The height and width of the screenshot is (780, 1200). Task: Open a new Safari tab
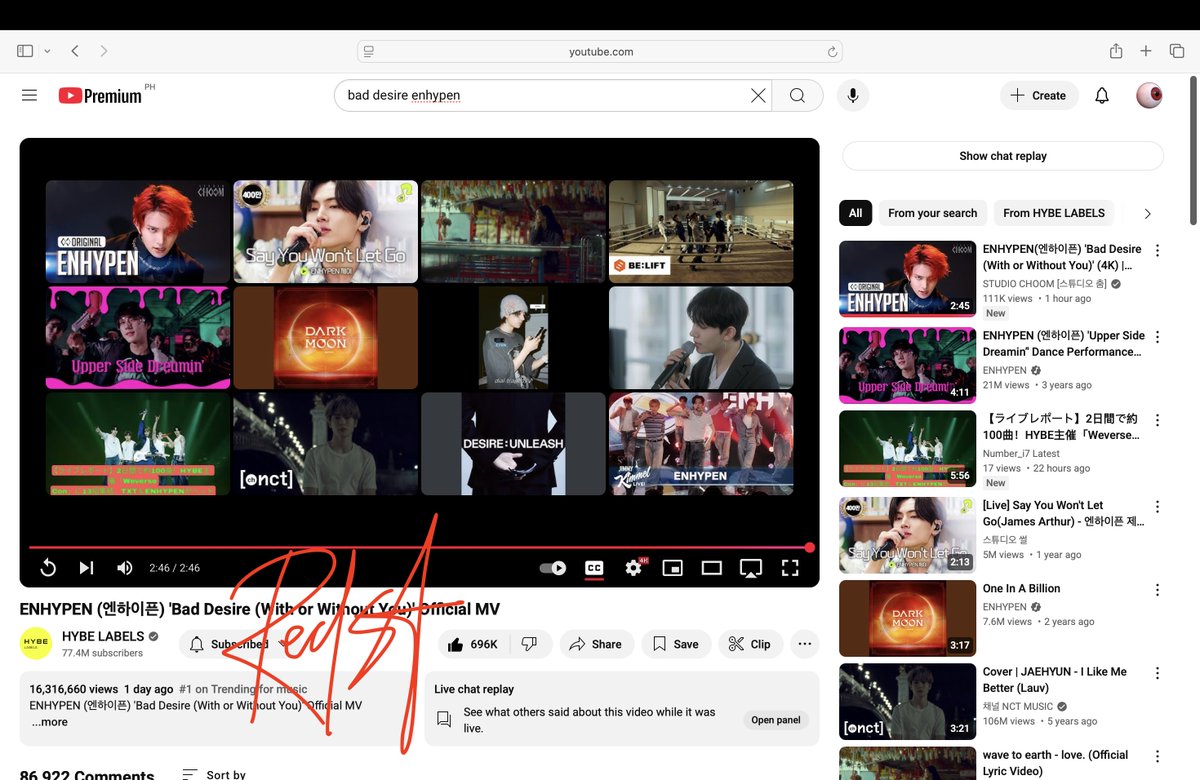tap(1147, 51)
